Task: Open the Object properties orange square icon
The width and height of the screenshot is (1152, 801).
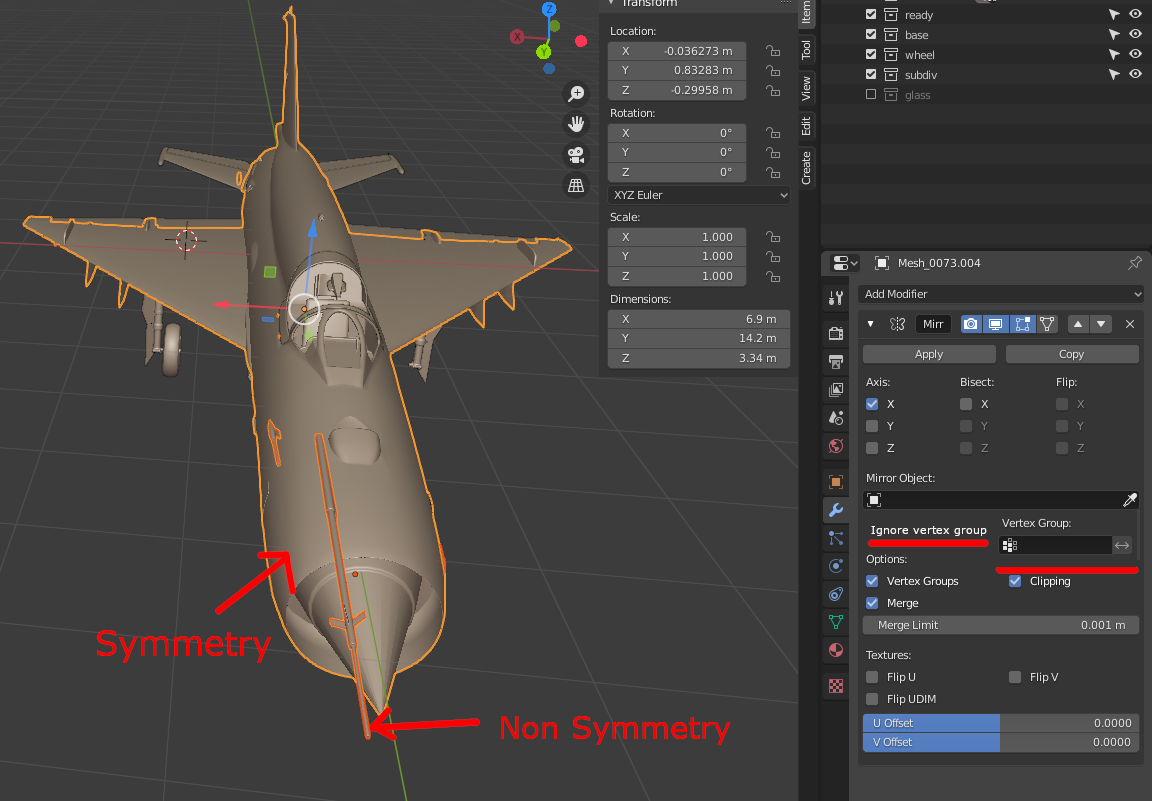Action: point(836,482)
